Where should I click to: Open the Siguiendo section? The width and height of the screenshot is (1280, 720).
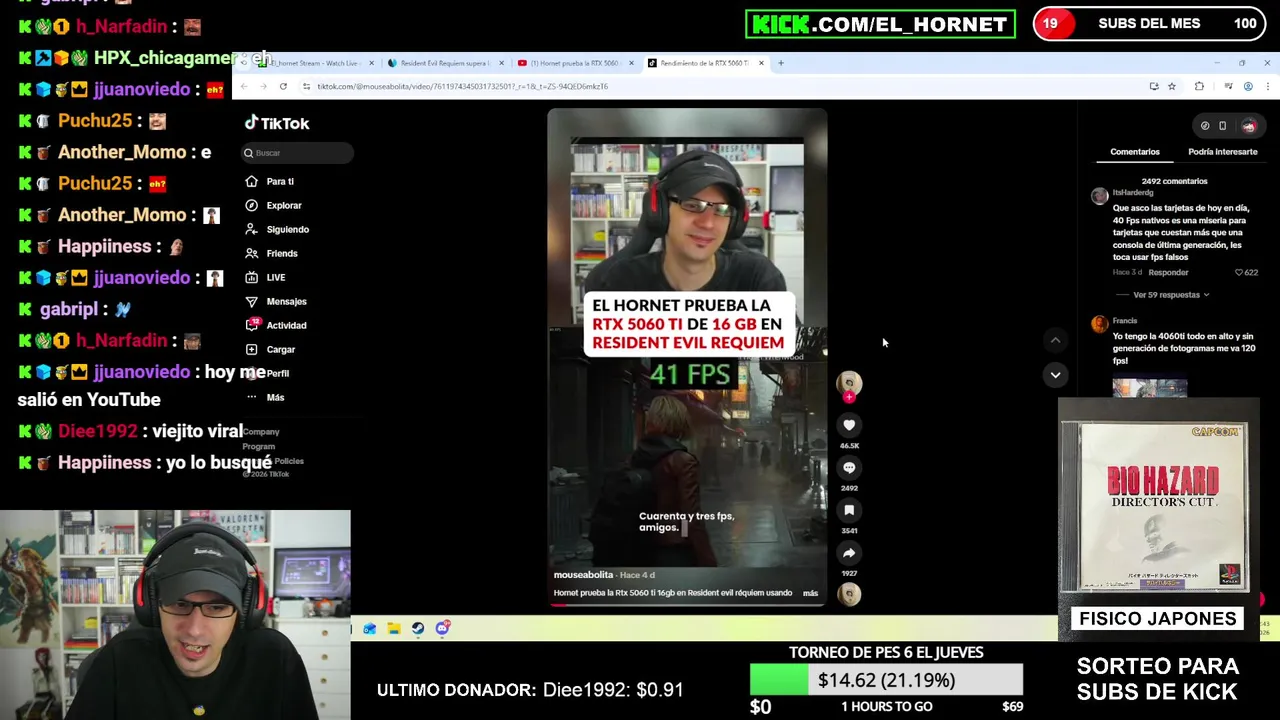[288, 230]
